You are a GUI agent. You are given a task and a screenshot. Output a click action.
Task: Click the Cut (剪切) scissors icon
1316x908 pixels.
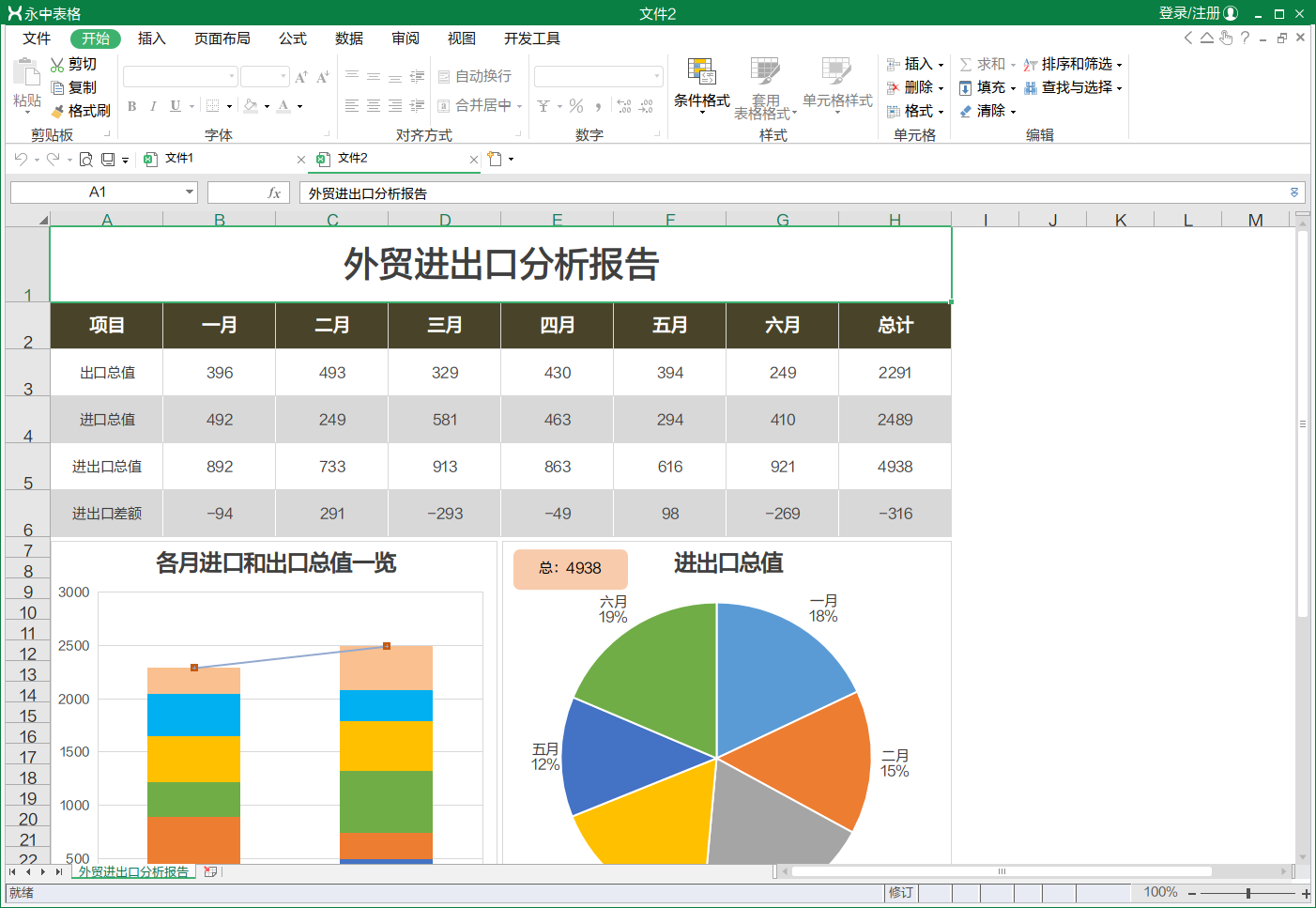tap(57, 65)
